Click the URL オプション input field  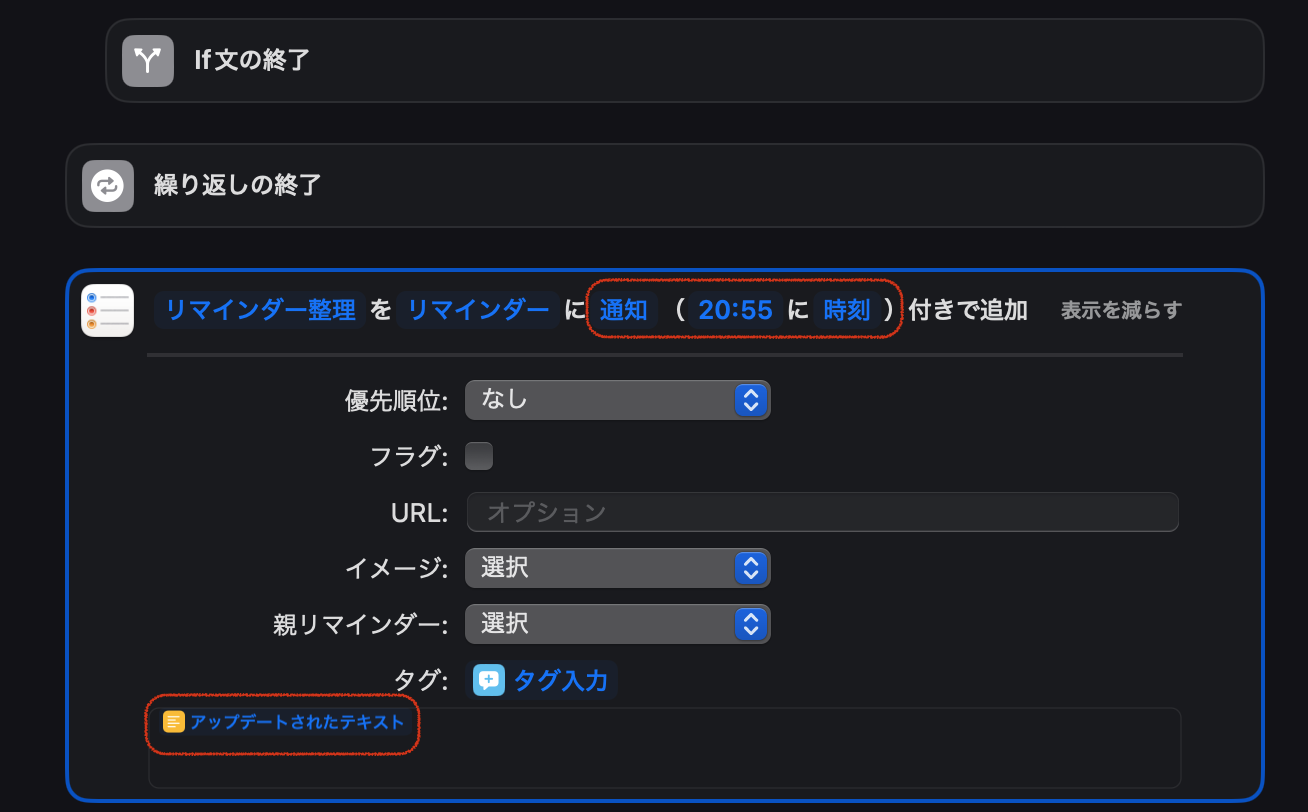point(822,512)
